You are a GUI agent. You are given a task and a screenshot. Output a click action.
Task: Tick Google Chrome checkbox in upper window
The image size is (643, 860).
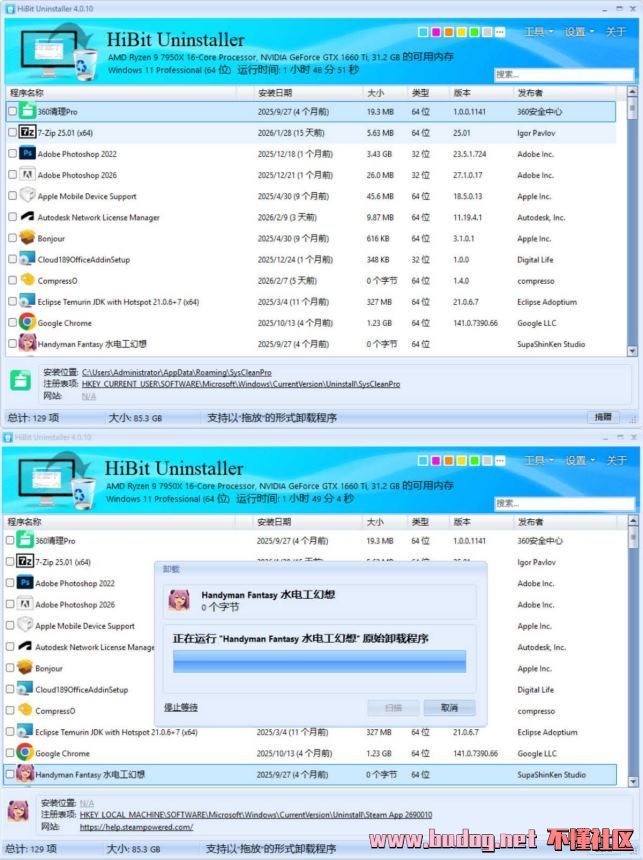click(x=12, y=322)
